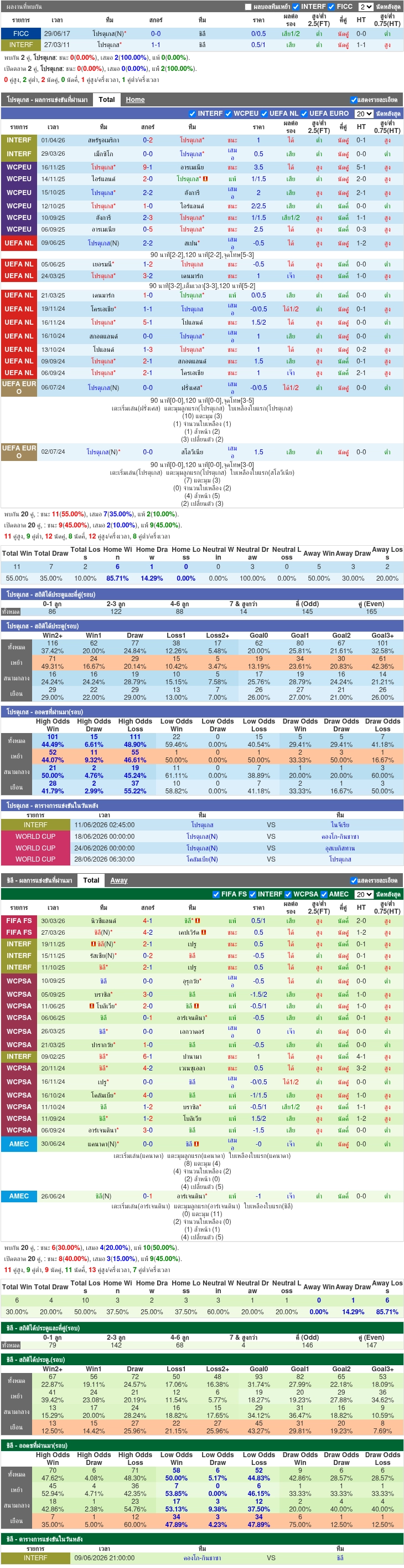This screenshot has width=404, height=1568.
Task: Uncheck FIFA FS league filter
Action: pyautogui.click(x=215, y=894)
